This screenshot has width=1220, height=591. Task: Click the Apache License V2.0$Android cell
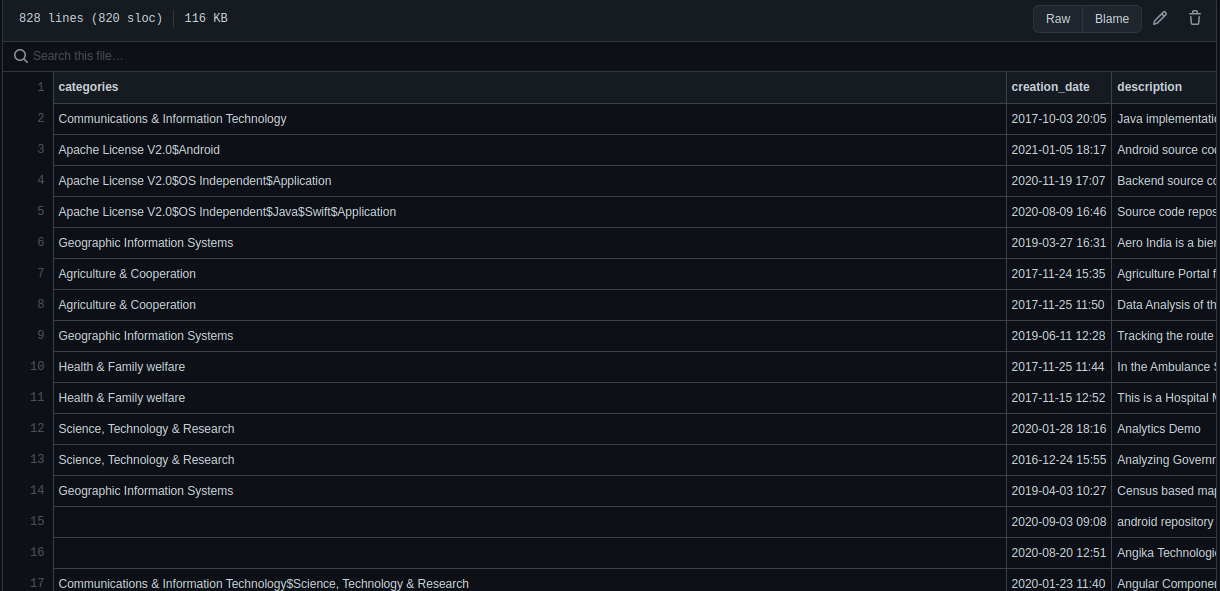[x=139, y=150]
